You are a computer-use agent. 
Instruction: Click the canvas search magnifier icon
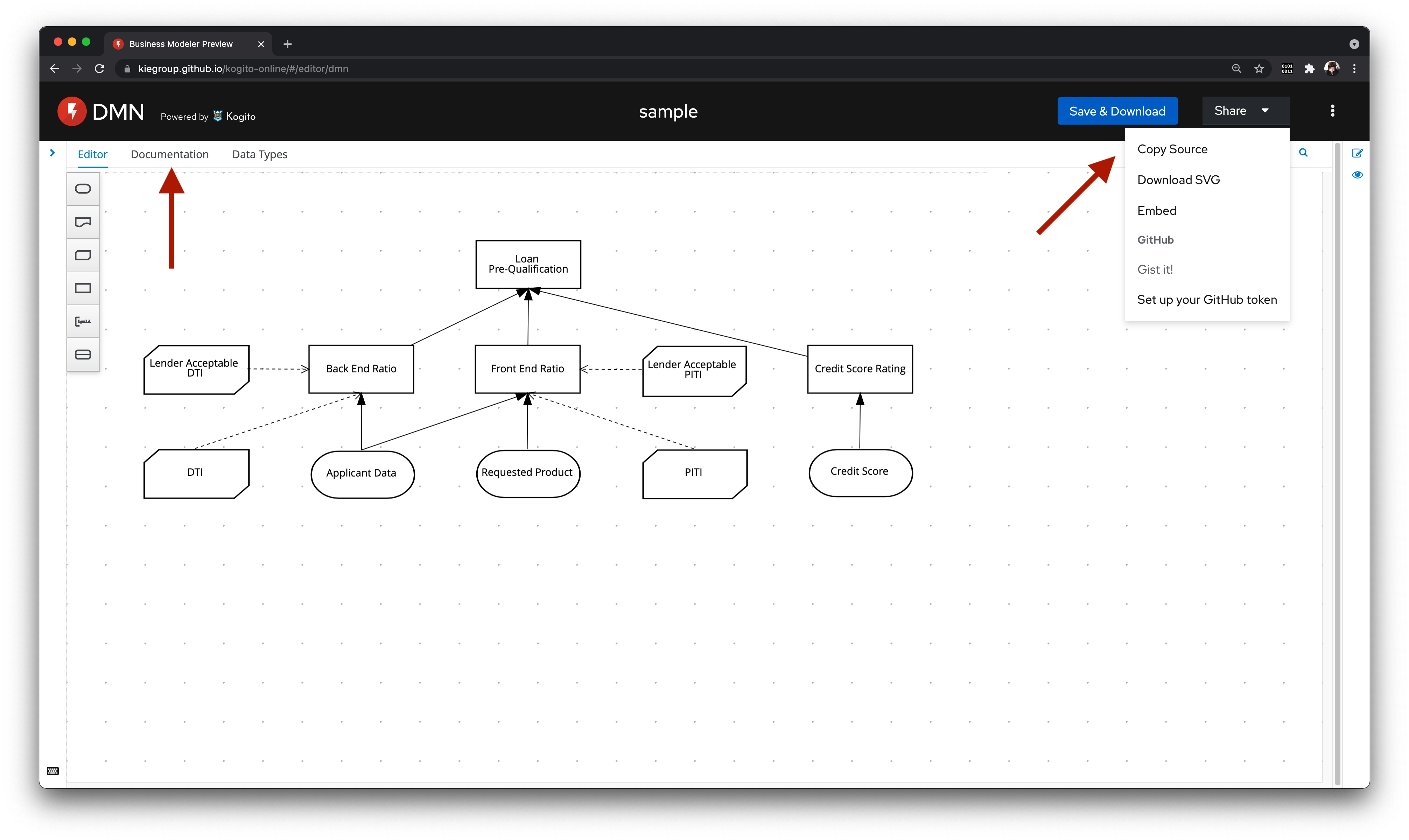(1303, 153)
